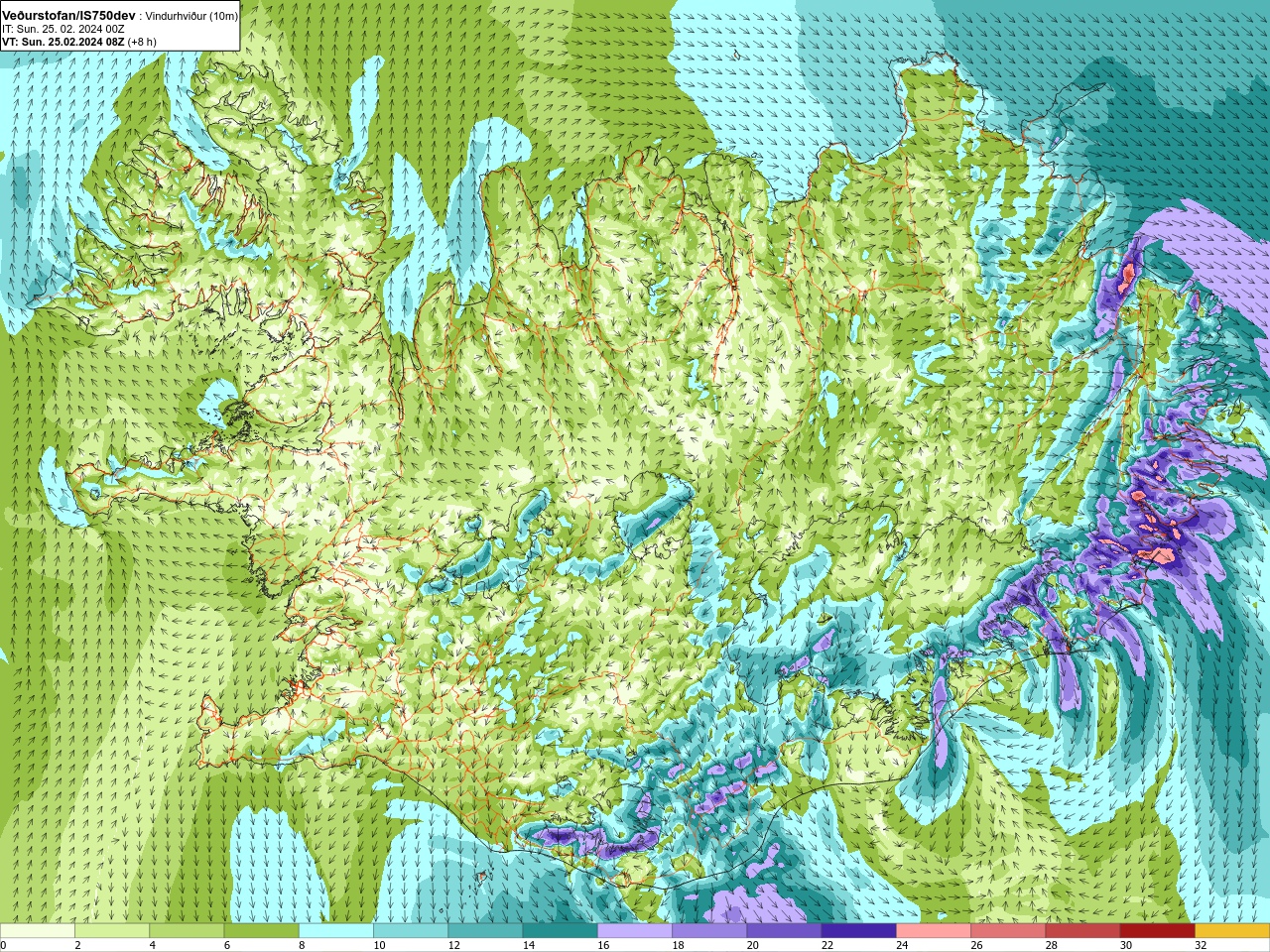This screenshot has height=952, width=1270.
Task: Click the orange above-32 legend swatch
Action: click(x=1232, y=931)
